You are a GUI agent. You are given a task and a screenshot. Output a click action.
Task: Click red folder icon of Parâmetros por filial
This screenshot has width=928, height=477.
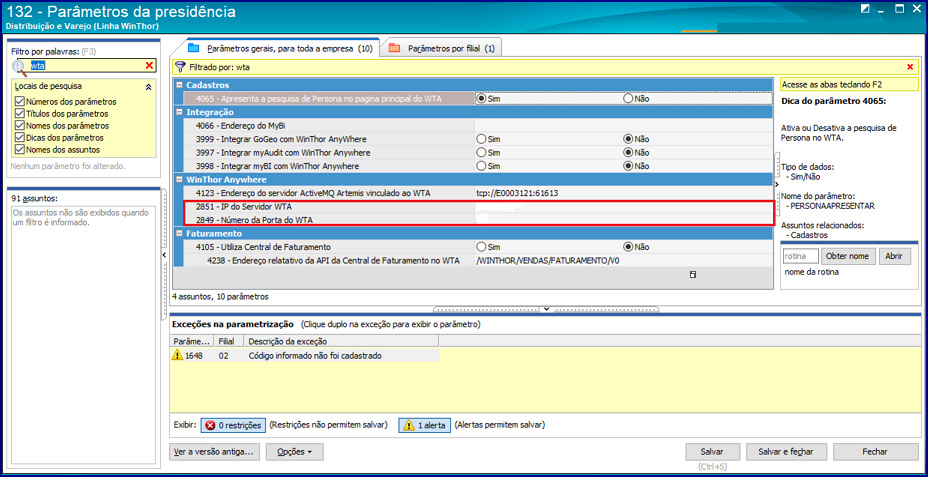pyautogui.click(x=394, y=48)
